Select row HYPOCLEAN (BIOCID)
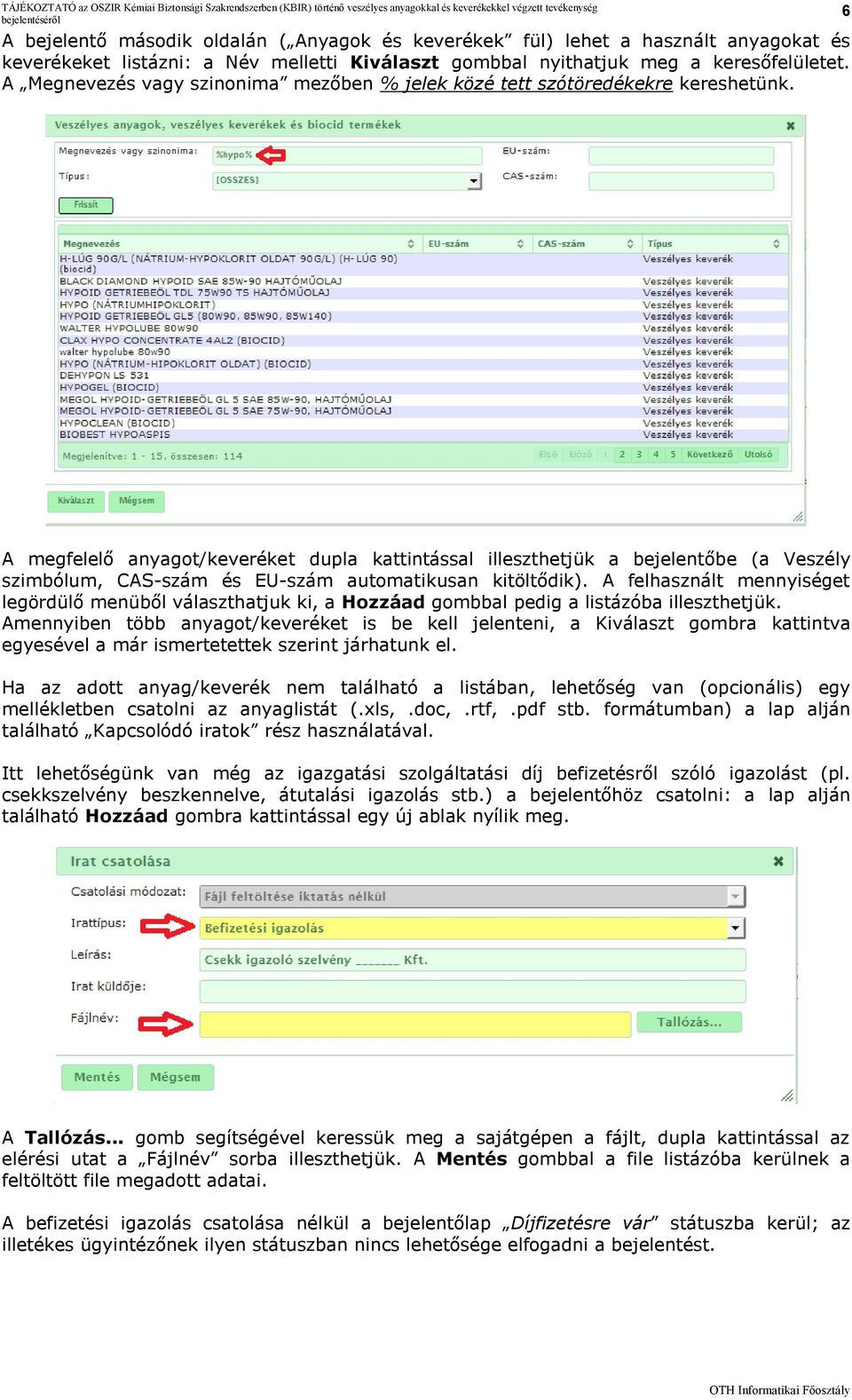The height and width of the screenshot is (1400, 852). (x=423, y=423)
